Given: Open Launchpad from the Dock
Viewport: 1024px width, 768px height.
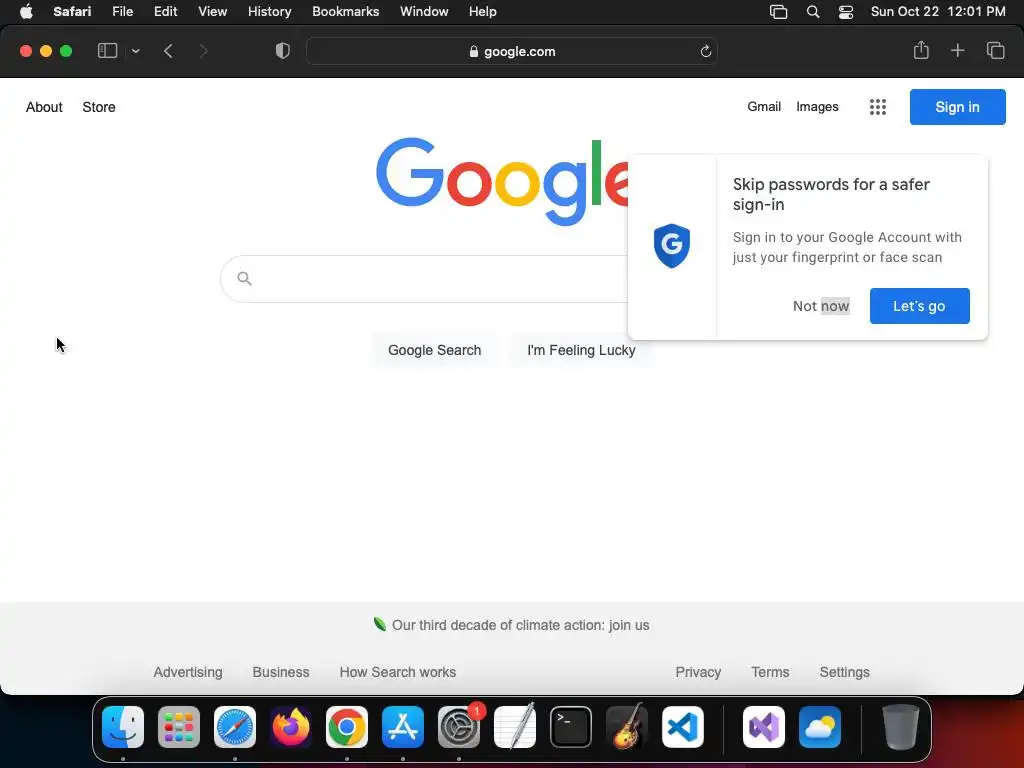Looking at the screenshot, I should 179,727.
